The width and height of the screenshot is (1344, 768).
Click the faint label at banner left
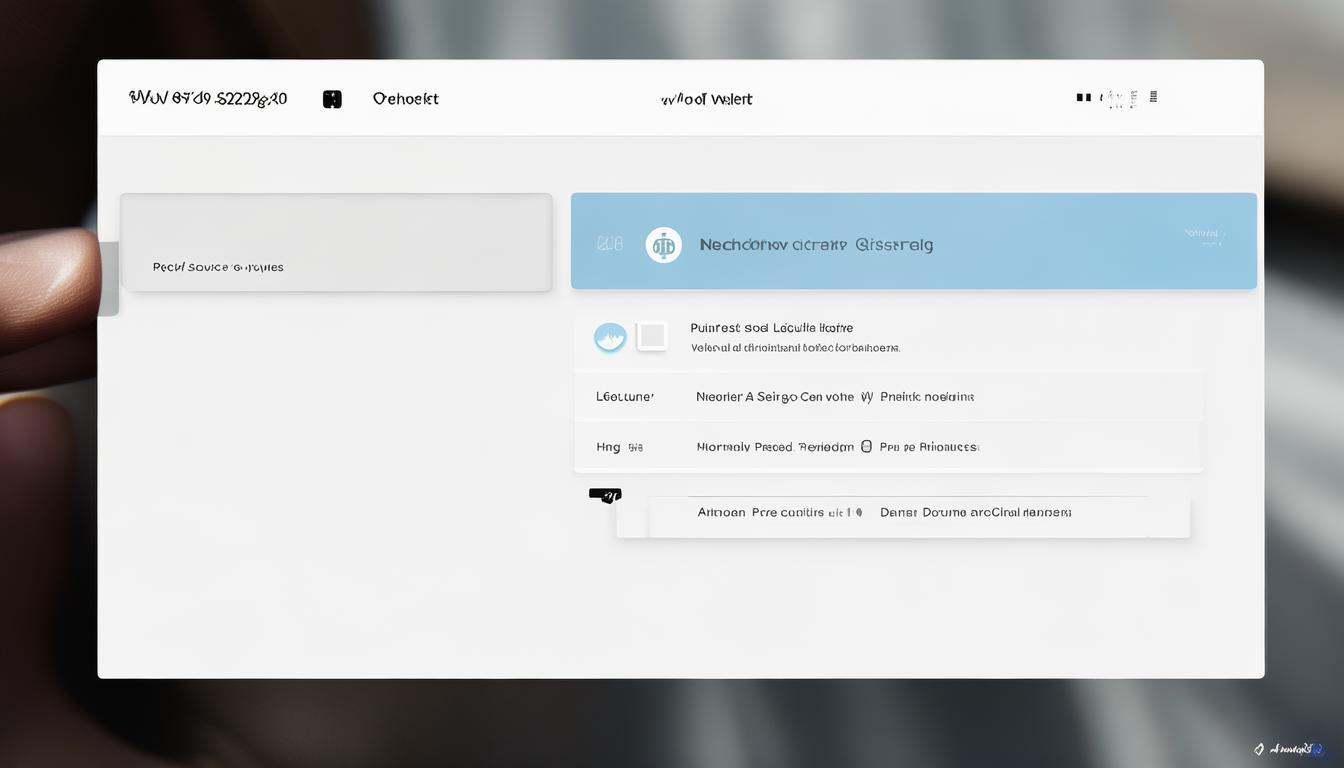pos(609,244)
